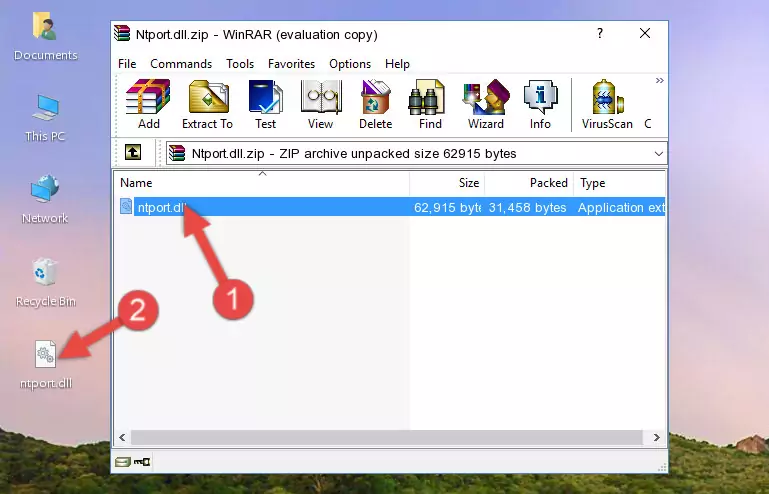Close the WinRAR window
Viewport: 769px width, 494px height.
(645, 33)
